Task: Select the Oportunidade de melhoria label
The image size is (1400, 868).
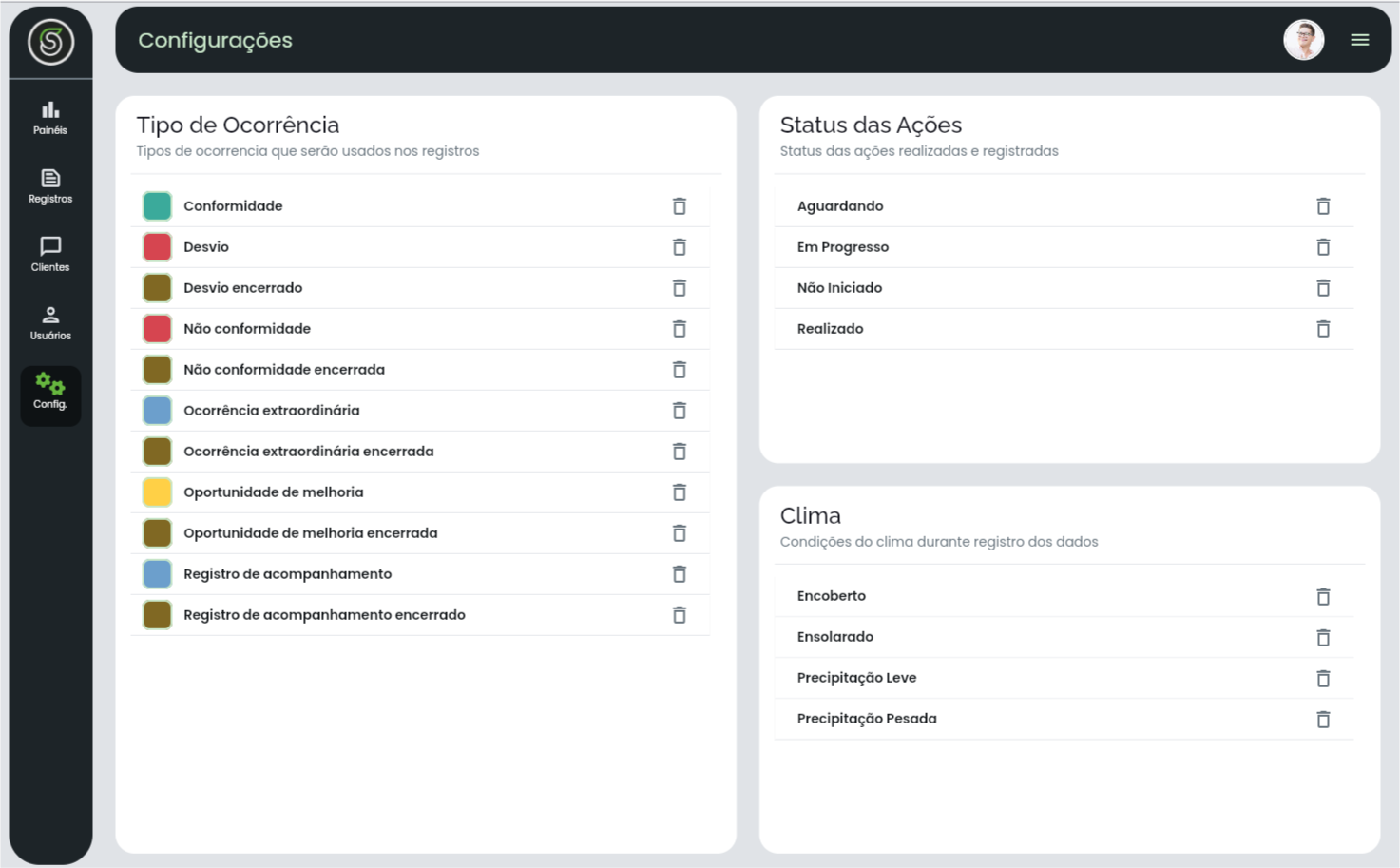Action: (x=274, y=492)
